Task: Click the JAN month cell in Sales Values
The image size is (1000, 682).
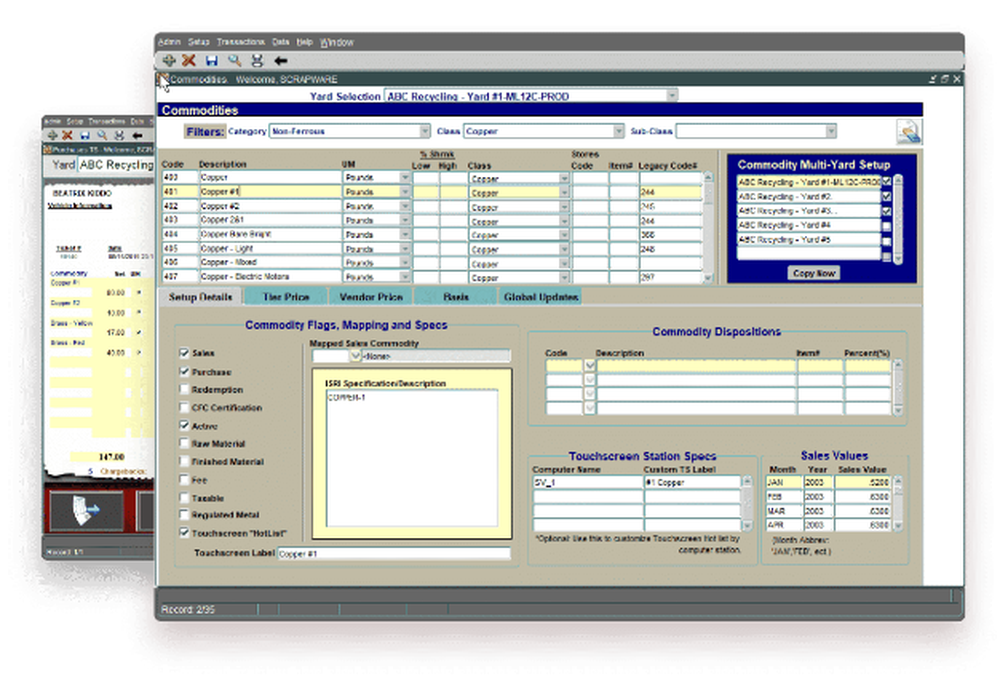Action: tap(784, 483)
